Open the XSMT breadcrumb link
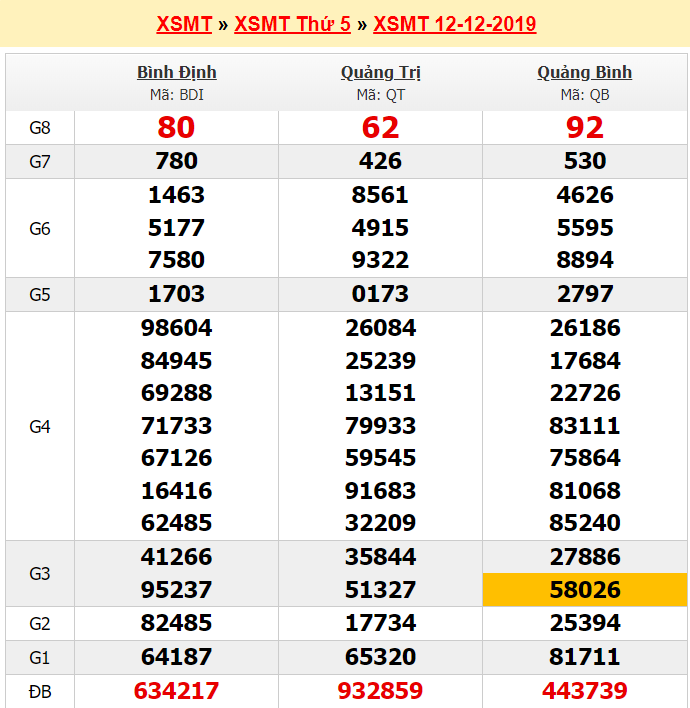This screenshot has width=690, height=708. click(184, 24)
